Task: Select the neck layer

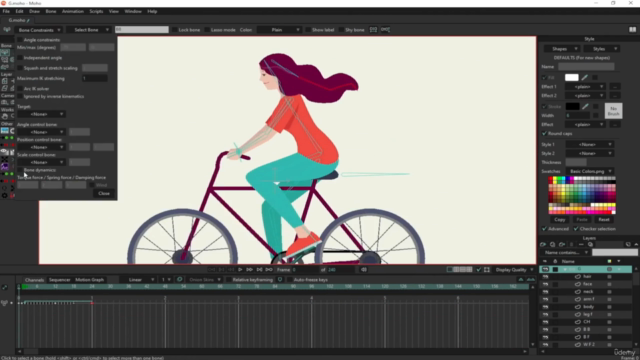Action: 589,292
